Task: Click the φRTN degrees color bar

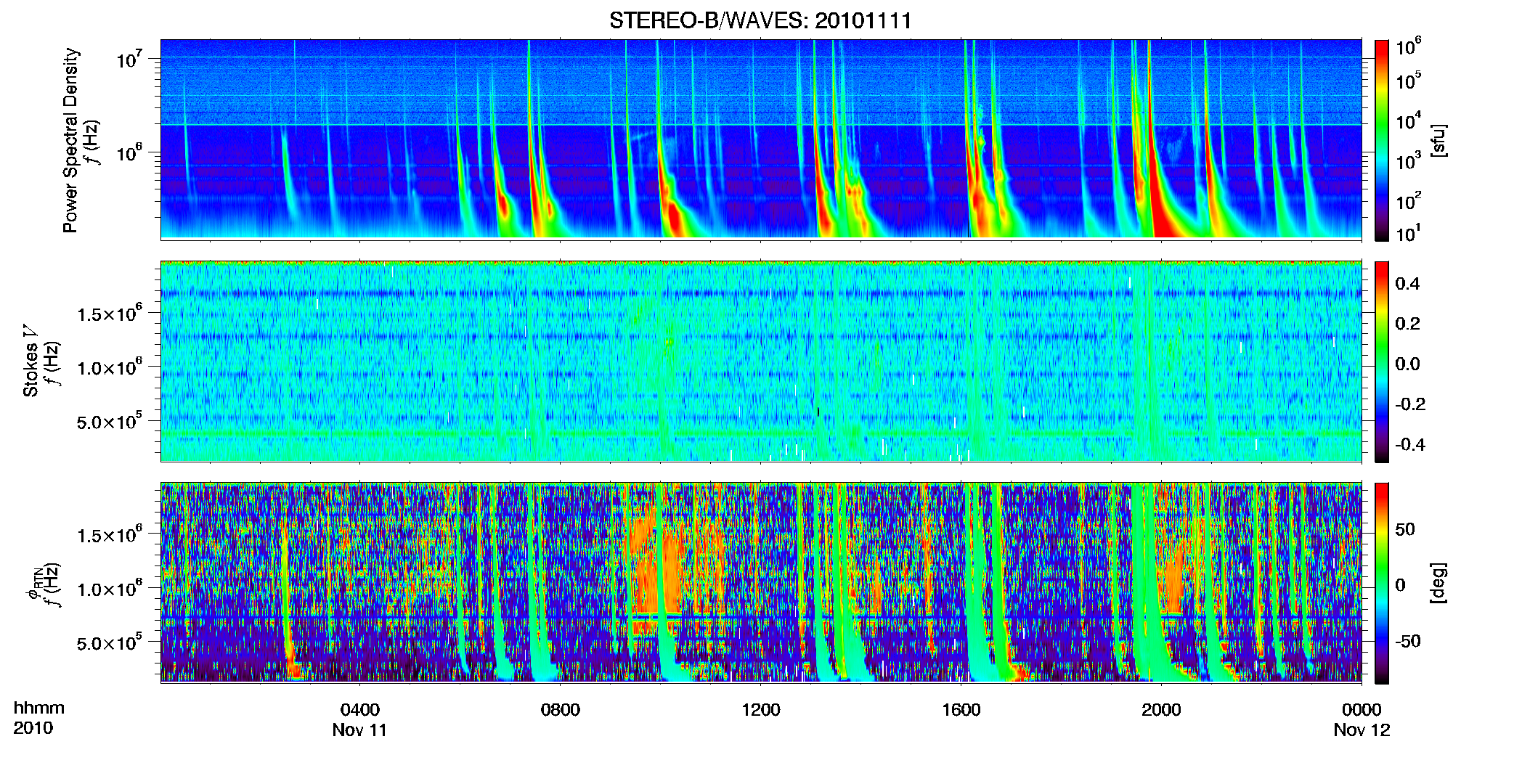Action: [x=1381, y=583]
